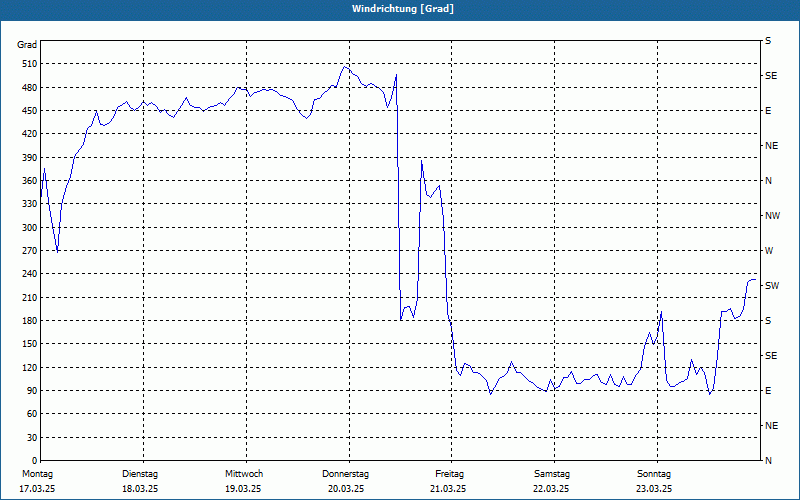Click the 'SW' compass direction label
The width and height of the screenshot is (800, 500).
772,286
